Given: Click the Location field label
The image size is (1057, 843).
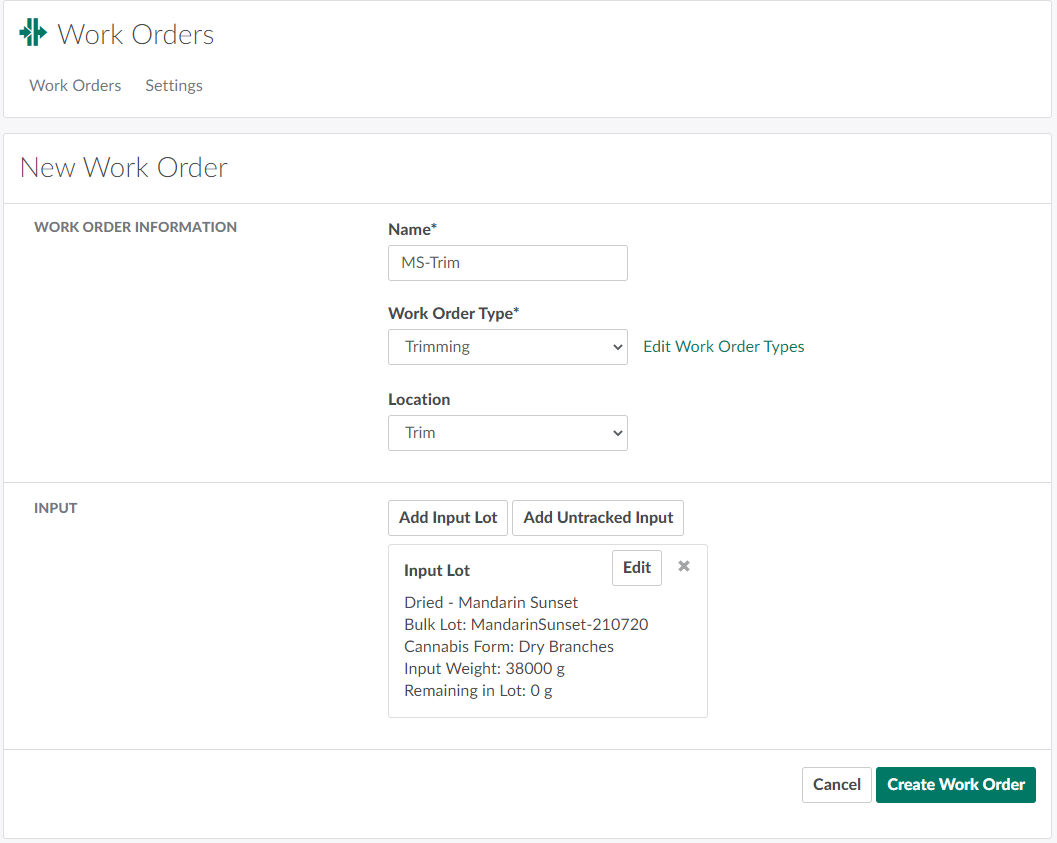Looking at the screenshot, I should 419,399.
